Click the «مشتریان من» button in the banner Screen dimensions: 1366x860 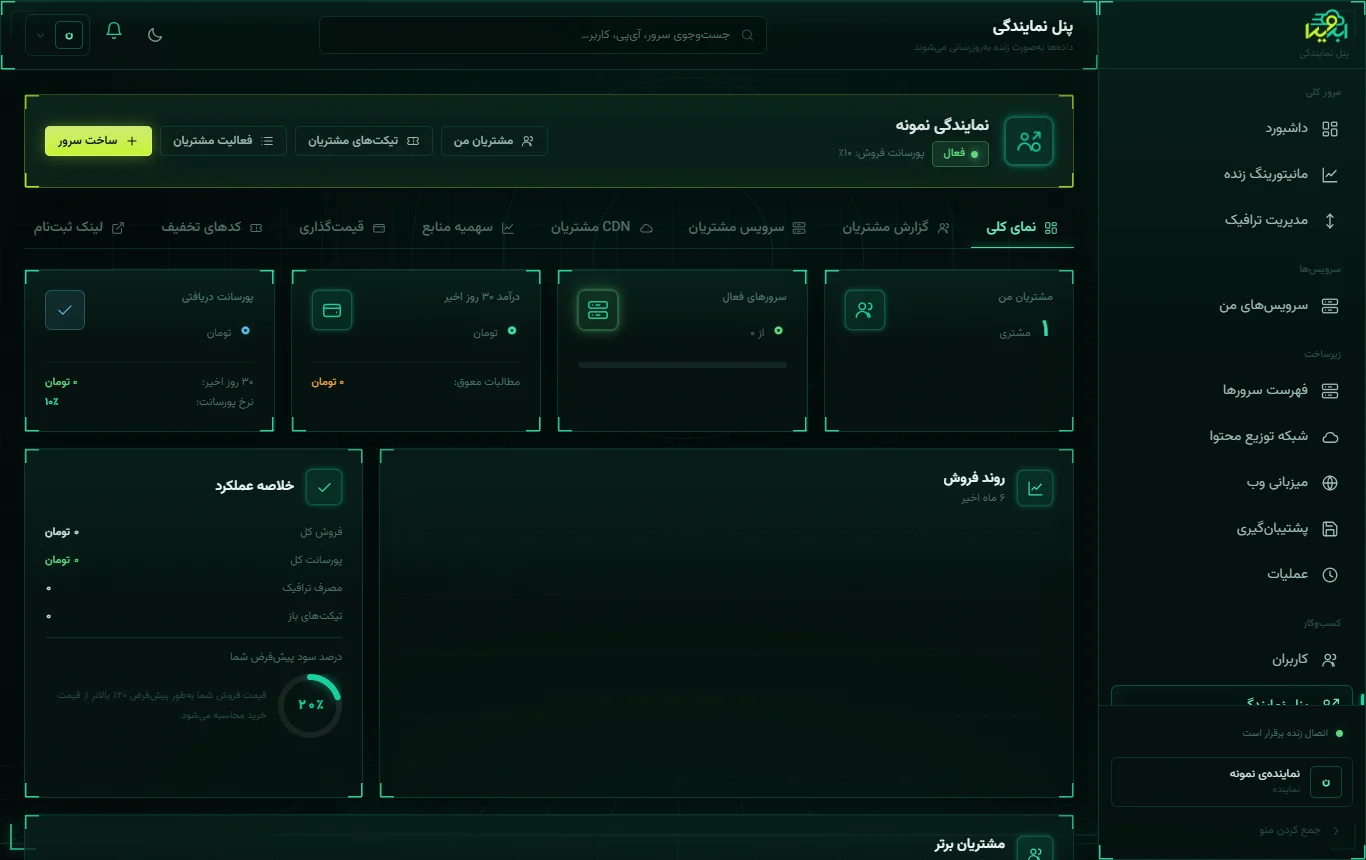(494, 141)
